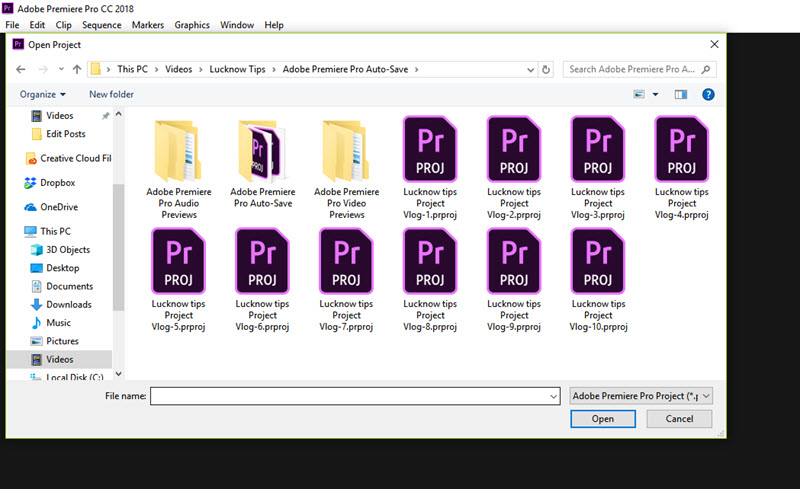Viewport: 800px width, 489px height.
Task: Open 3D Objects in sidebar
Action: coord(60,250)
